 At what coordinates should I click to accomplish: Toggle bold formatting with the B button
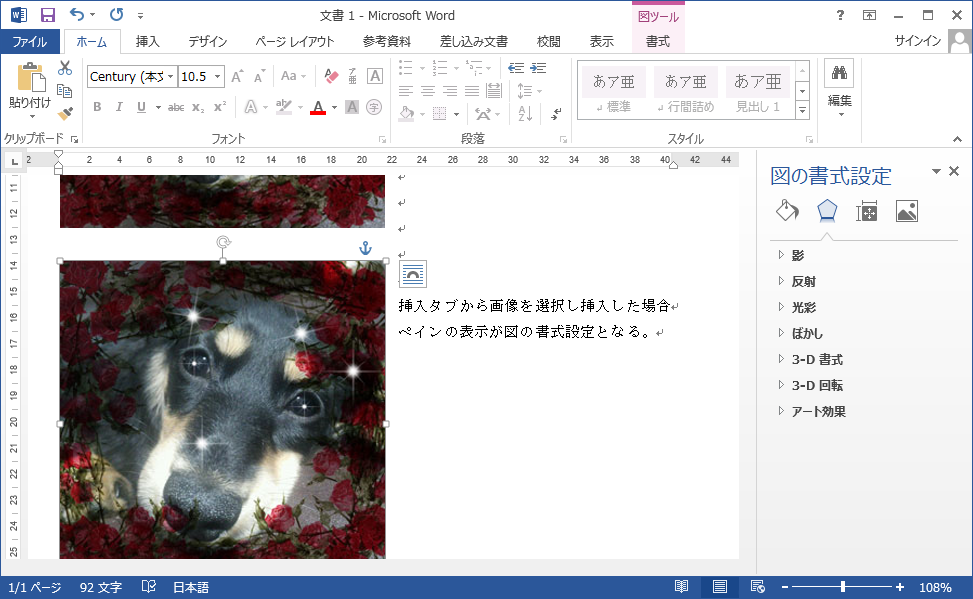pyautogui.click(x=96, y=106)
